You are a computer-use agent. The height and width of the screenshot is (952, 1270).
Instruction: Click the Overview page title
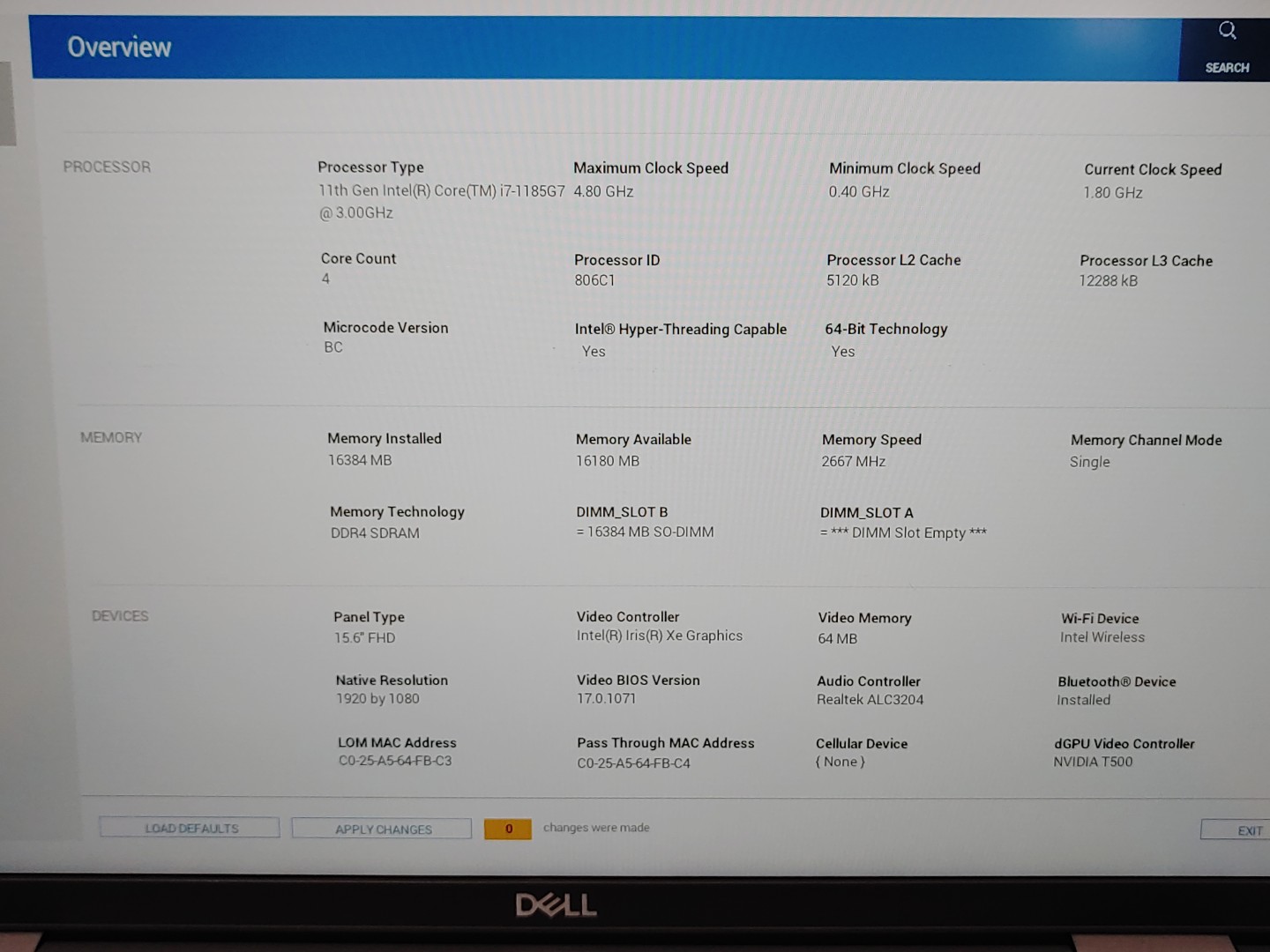point(119,47)
